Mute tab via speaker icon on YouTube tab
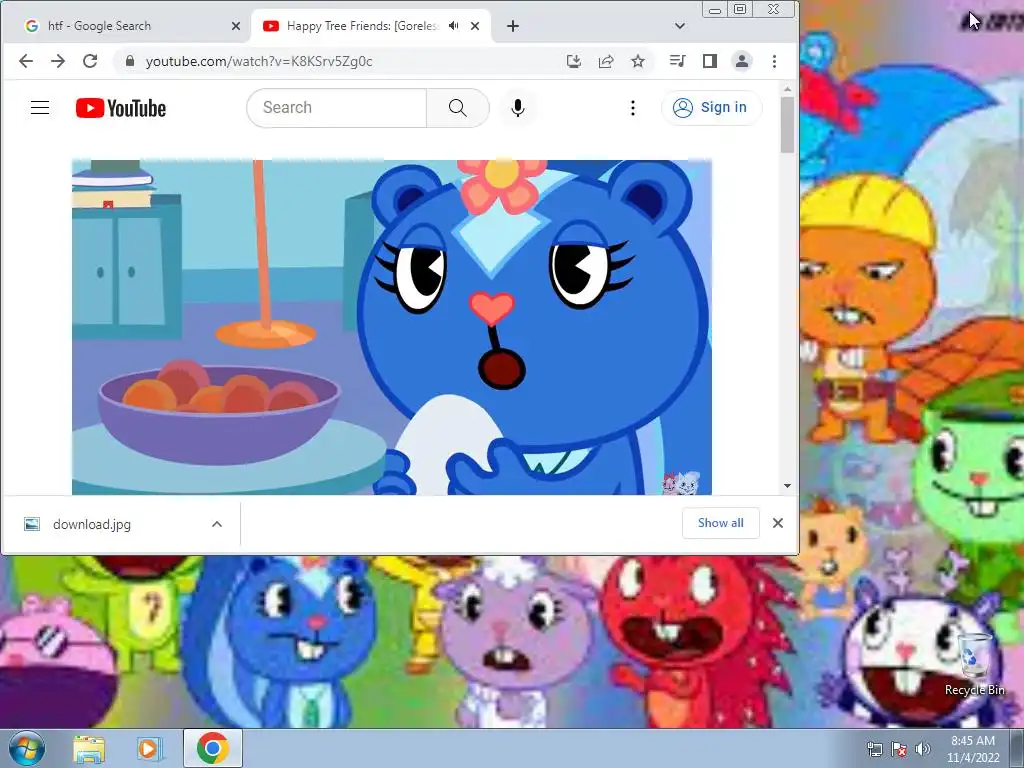Image resolution: width=1024 pixels, height=768 pixels. tap(454, 26)
